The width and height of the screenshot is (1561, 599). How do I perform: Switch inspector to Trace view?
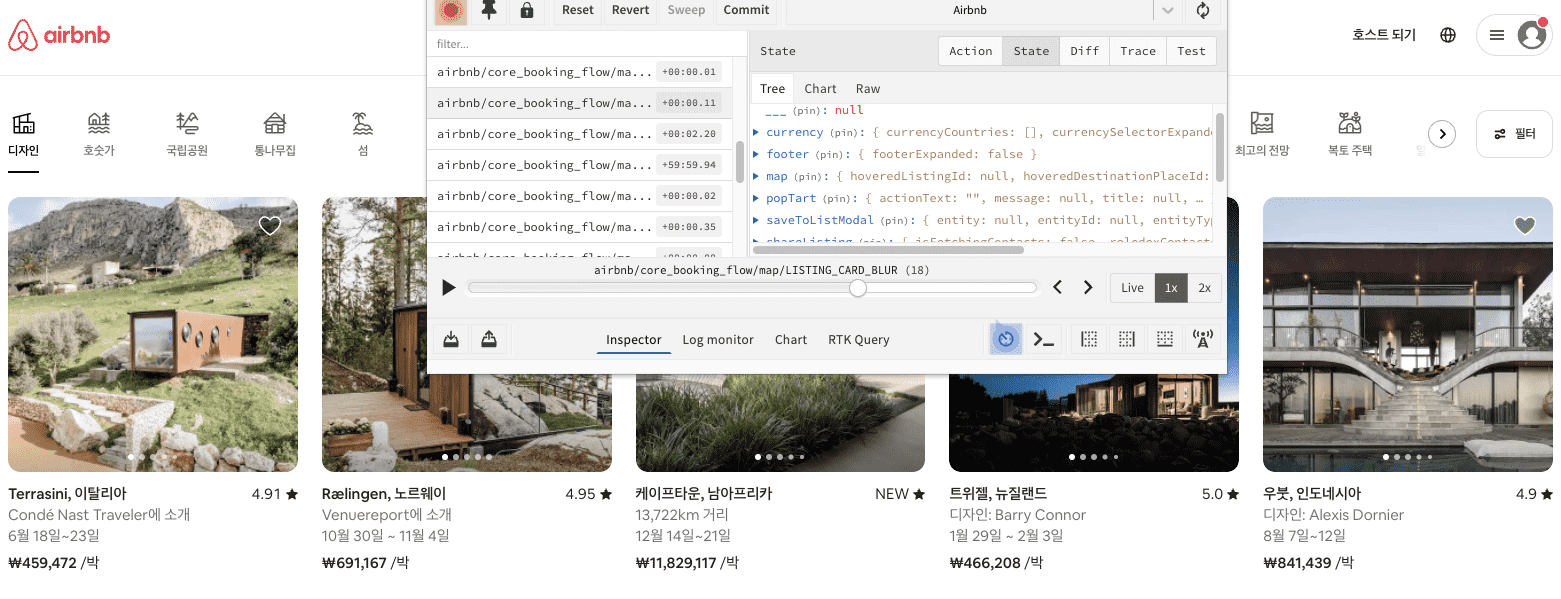pyautogui.click(x=1138, y=51)
